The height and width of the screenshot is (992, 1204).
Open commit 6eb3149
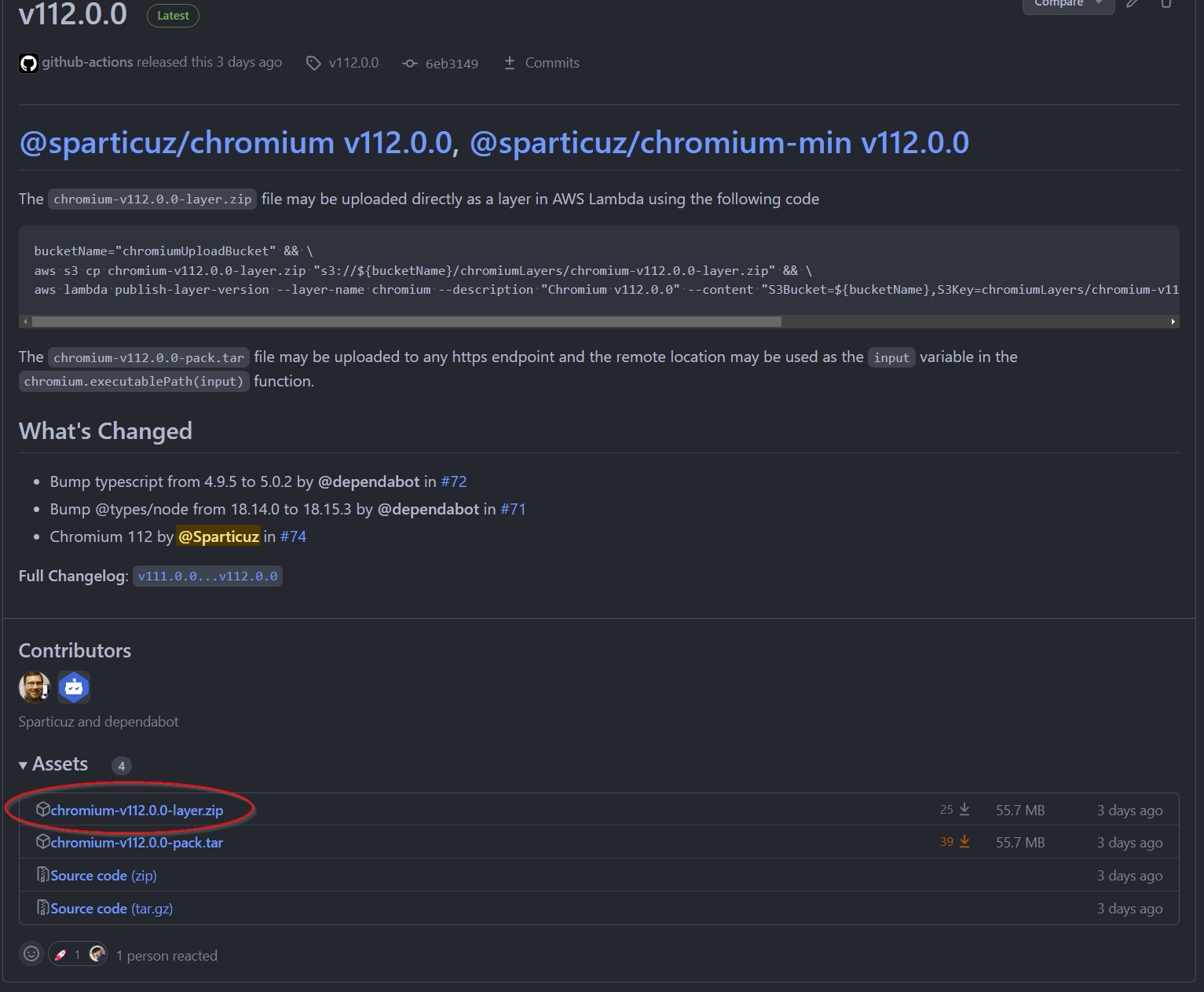pyautogui.click(x=451, y=64)
